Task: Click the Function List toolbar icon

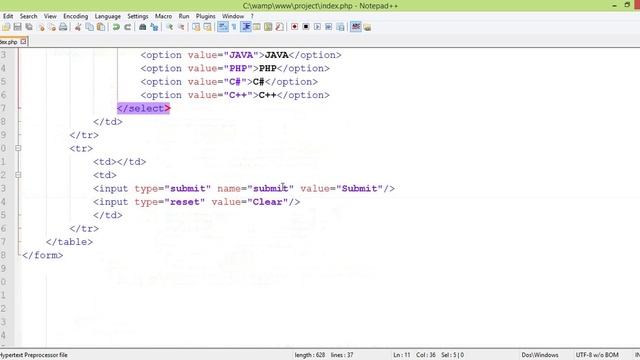Action: click(280, 27)
